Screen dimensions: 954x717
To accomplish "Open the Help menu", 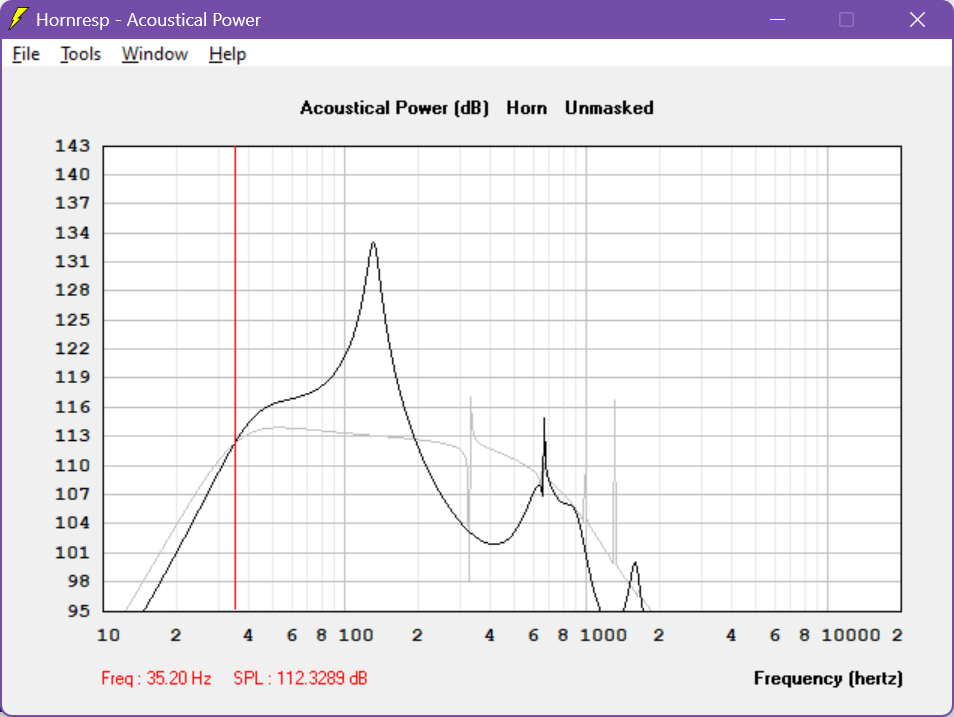I will coord(227,54).
